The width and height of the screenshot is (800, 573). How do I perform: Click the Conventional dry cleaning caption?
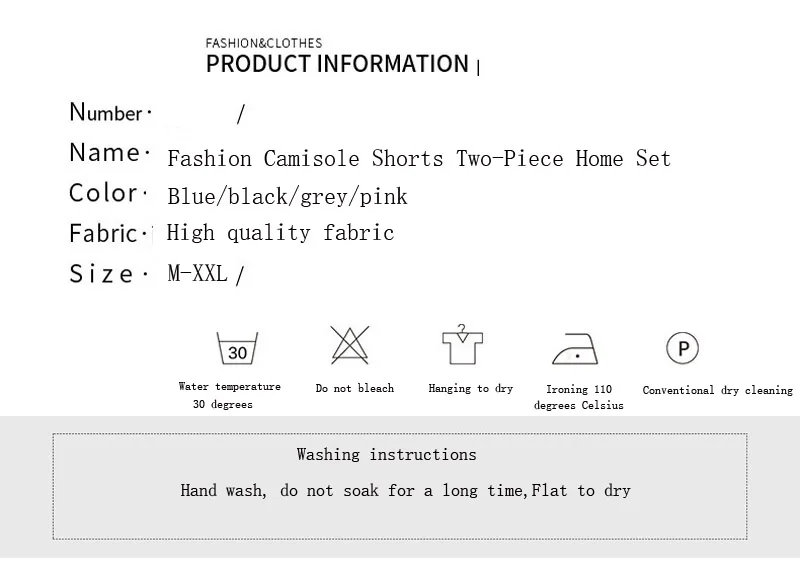[717, 390]
